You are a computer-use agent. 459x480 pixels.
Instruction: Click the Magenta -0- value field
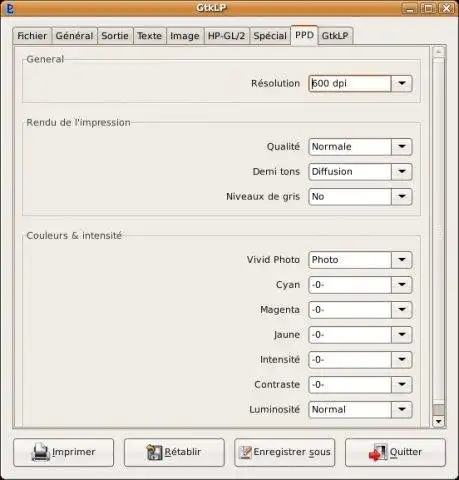coord(350,310)
